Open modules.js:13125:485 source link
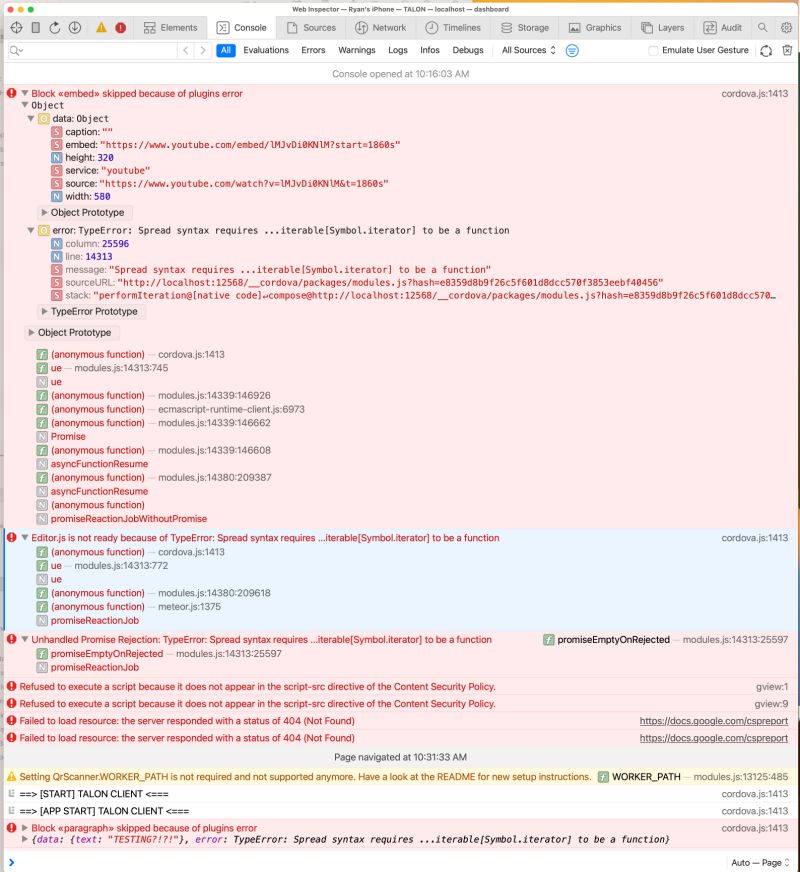 [x=741, y=777]
